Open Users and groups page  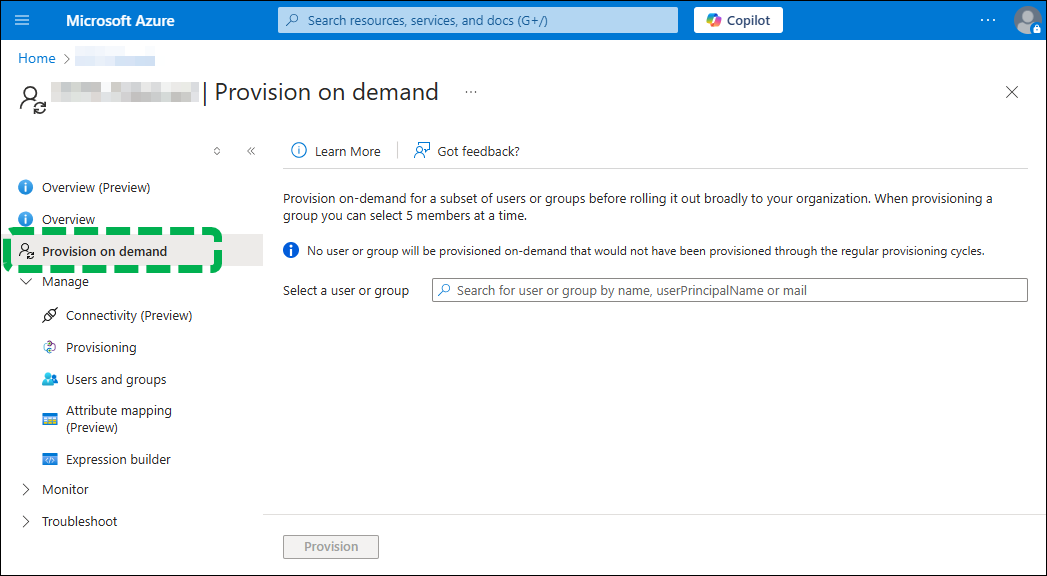click(116, 379)
